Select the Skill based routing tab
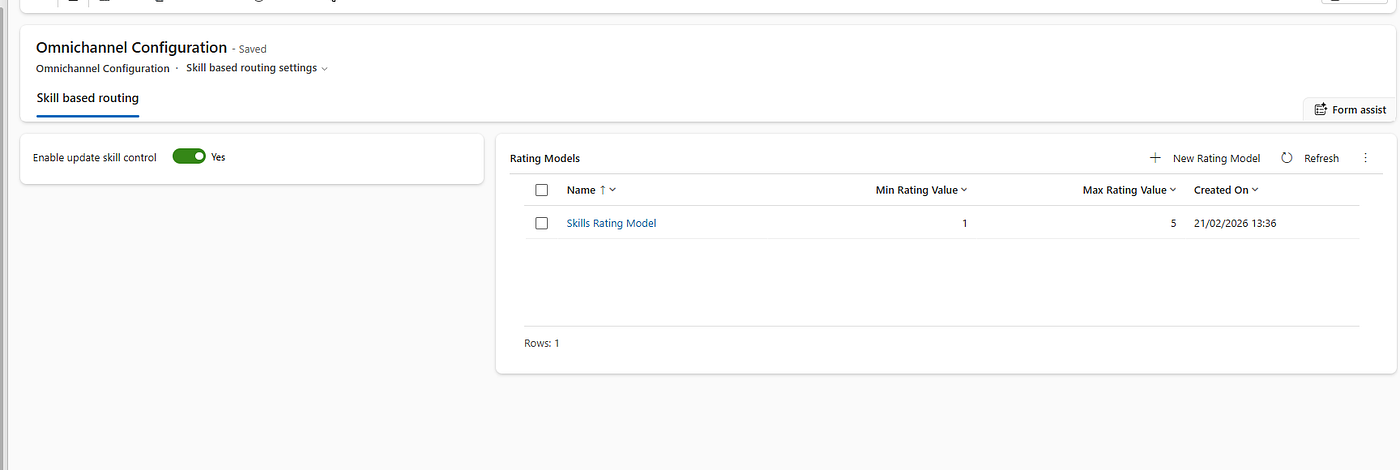 (x=87, y=98)
